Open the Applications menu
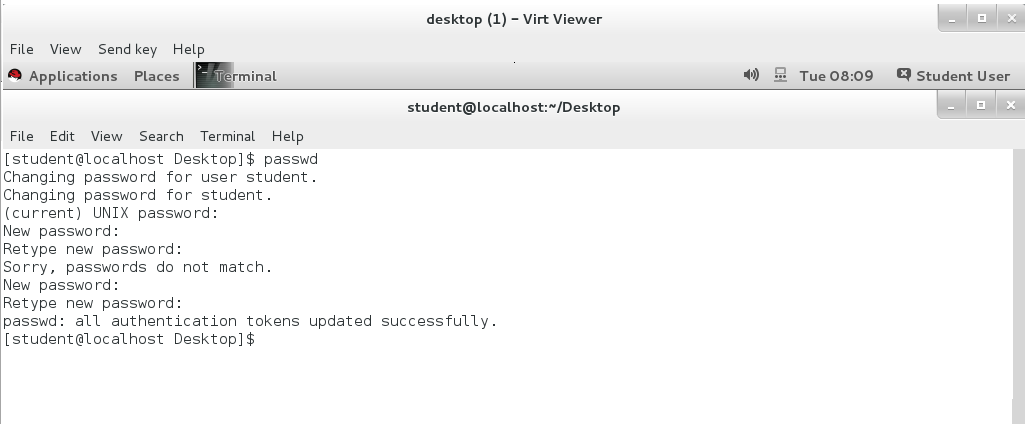The width and height of the screenshot is (1027, 427). [73, 76]
